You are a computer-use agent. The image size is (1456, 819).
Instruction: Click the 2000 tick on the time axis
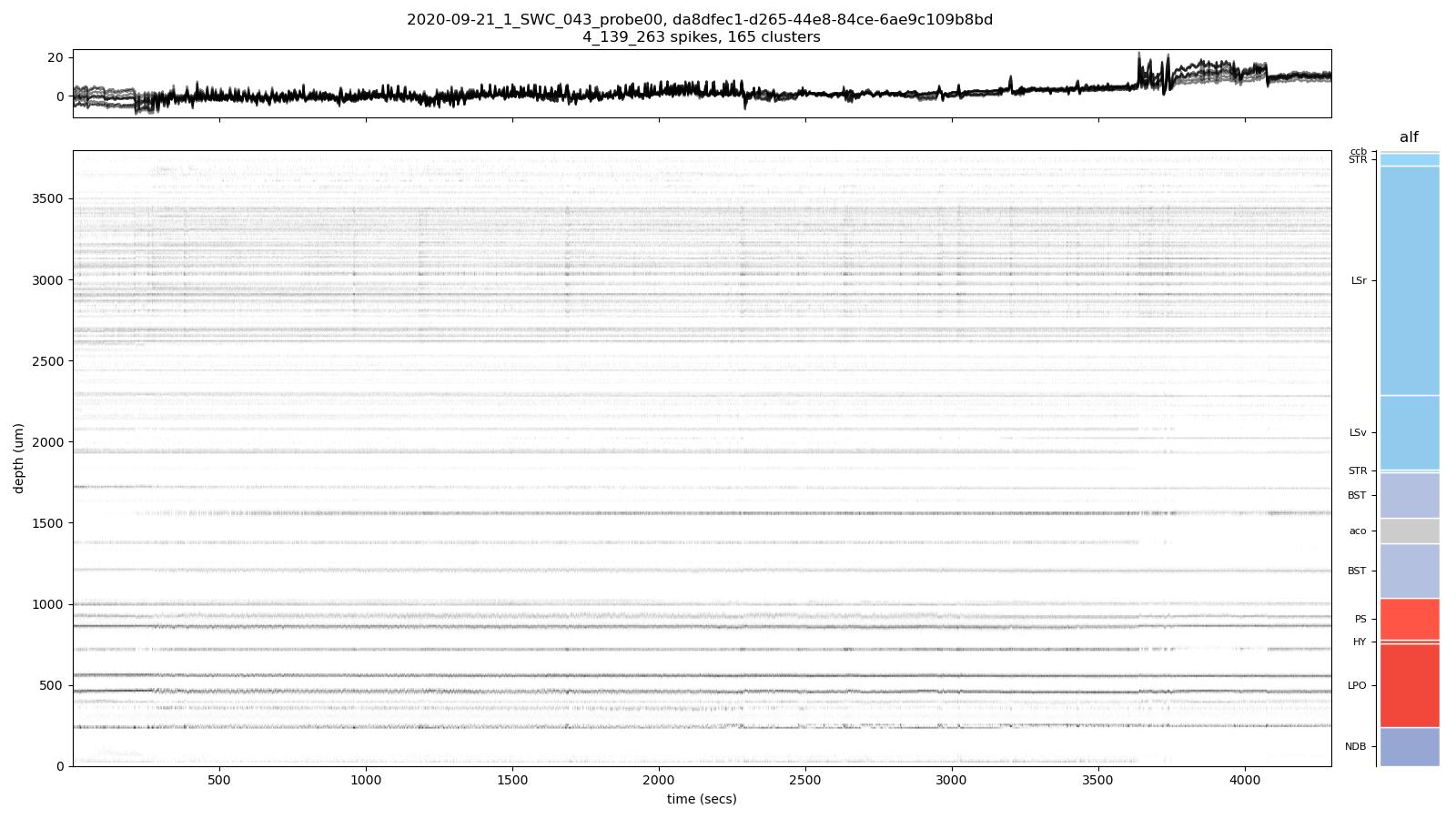point(659,780)
